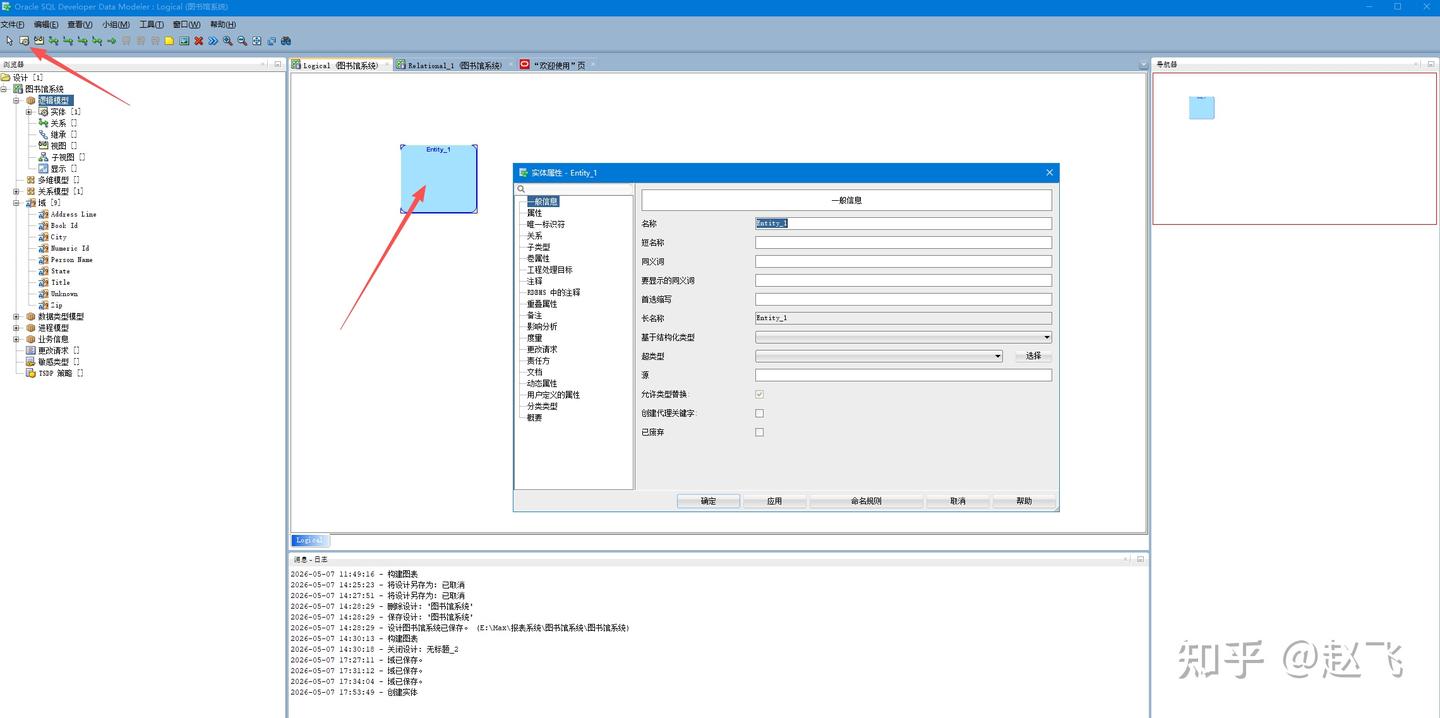This screenshot has height=718, width=1440.
Task: Open the 文件(F) menu
Action: tap(12, 24)
